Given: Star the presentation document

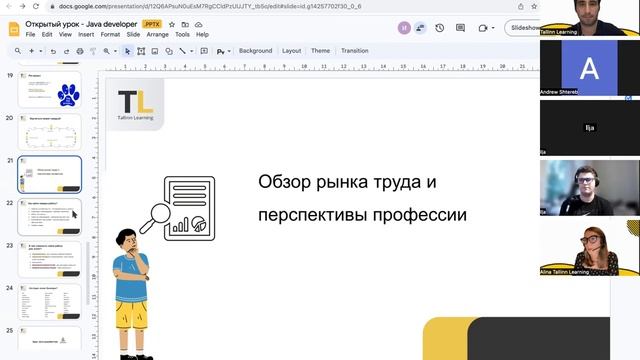Looking at the screenshot, I should [172, 24].
